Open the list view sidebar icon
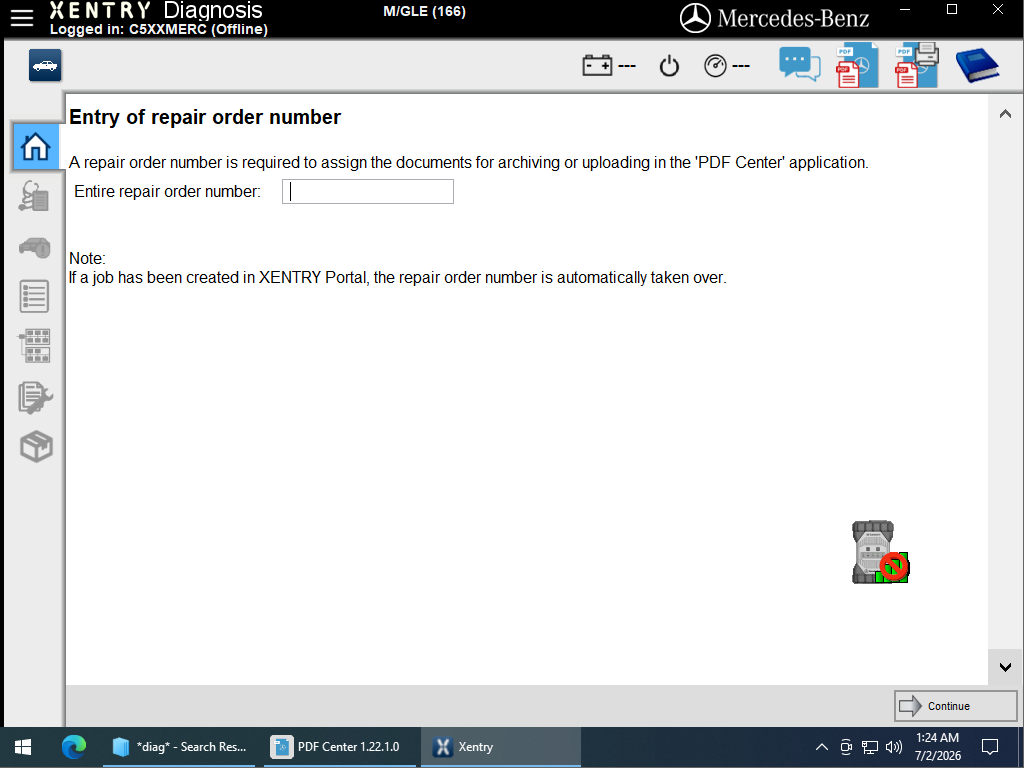The image size is (1024, 768). pos(34,296)
